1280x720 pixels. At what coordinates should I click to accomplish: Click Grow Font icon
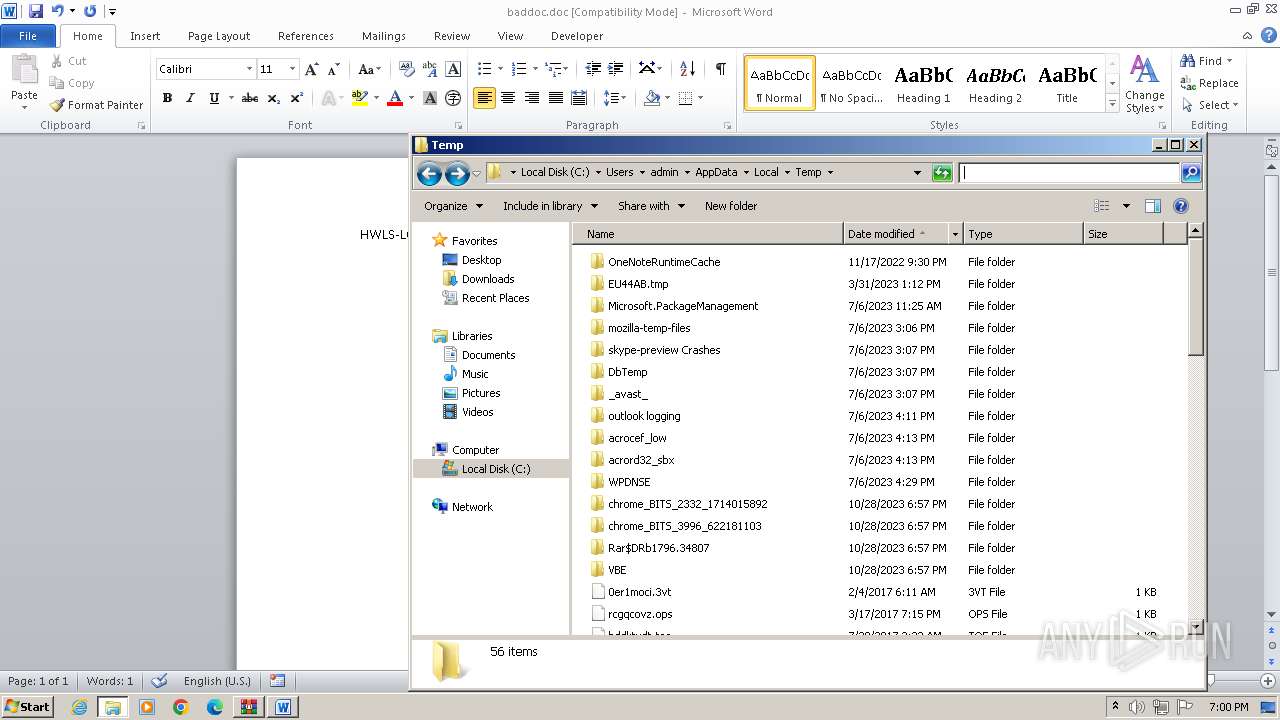(x=312, y=69)
